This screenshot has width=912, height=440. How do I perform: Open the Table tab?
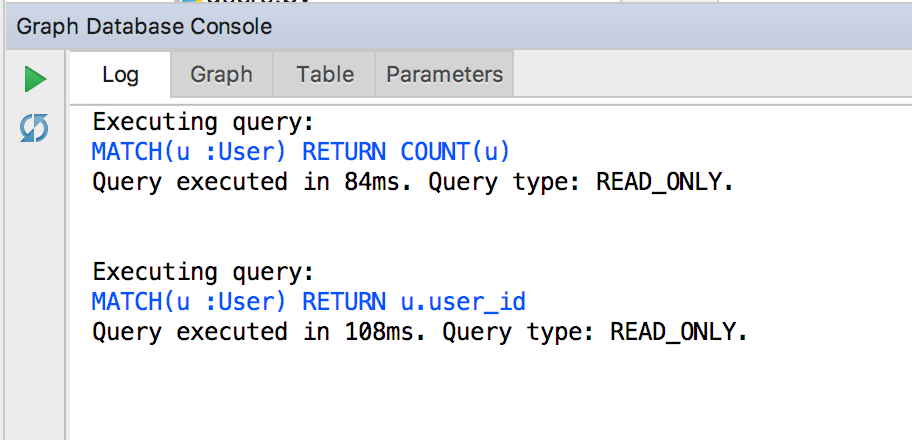point(325,74)
